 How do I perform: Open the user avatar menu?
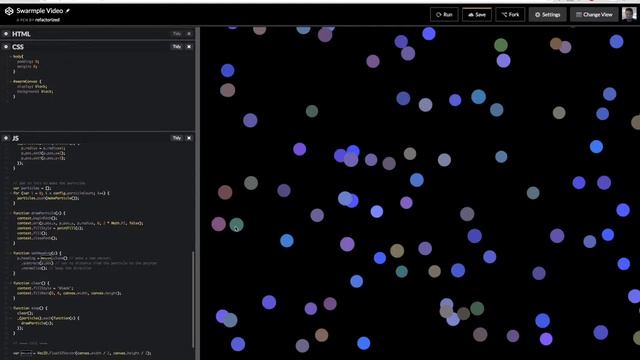click(629, 14)
